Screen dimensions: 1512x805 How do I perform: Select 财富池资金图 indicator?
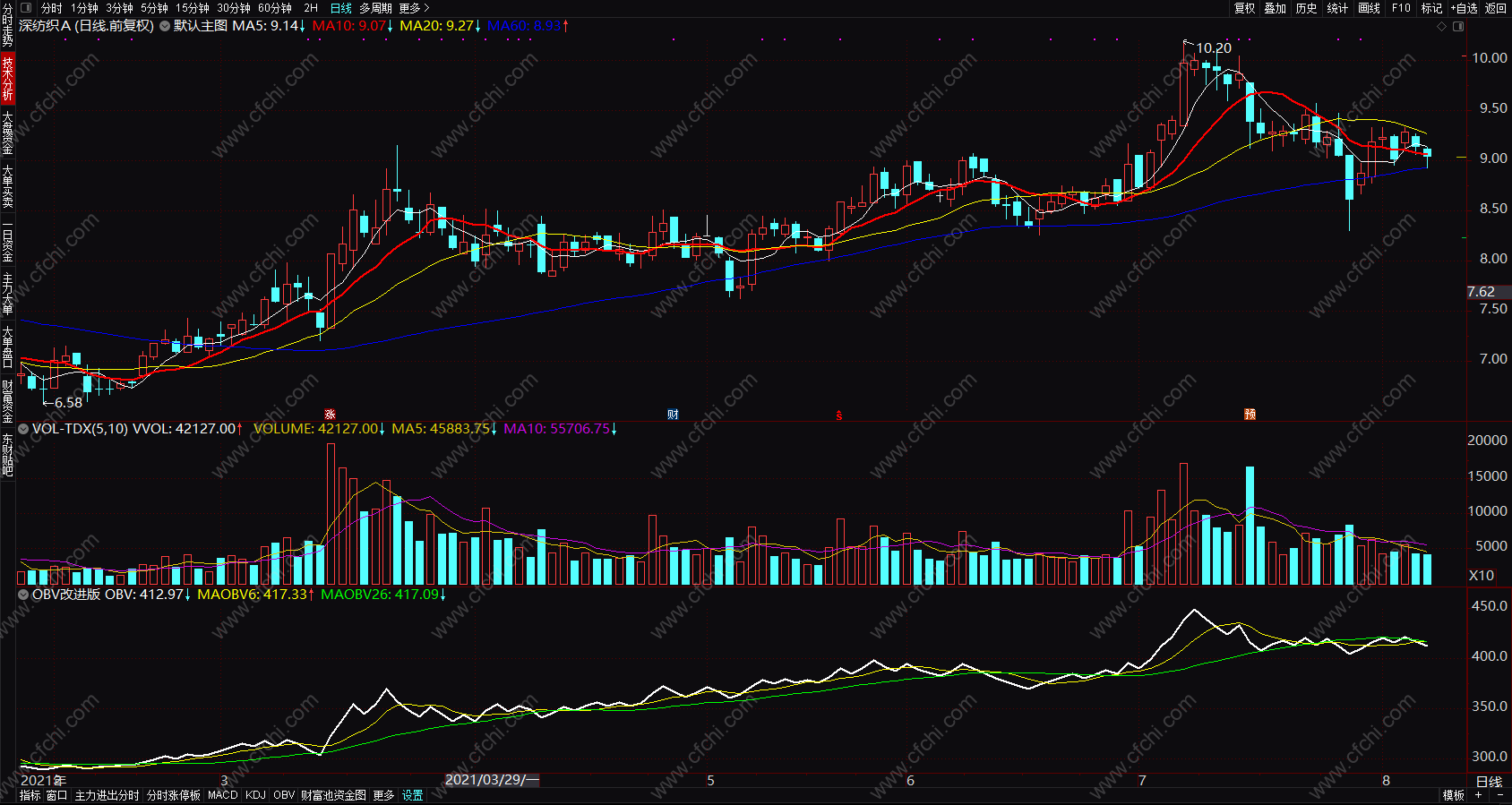333,795
